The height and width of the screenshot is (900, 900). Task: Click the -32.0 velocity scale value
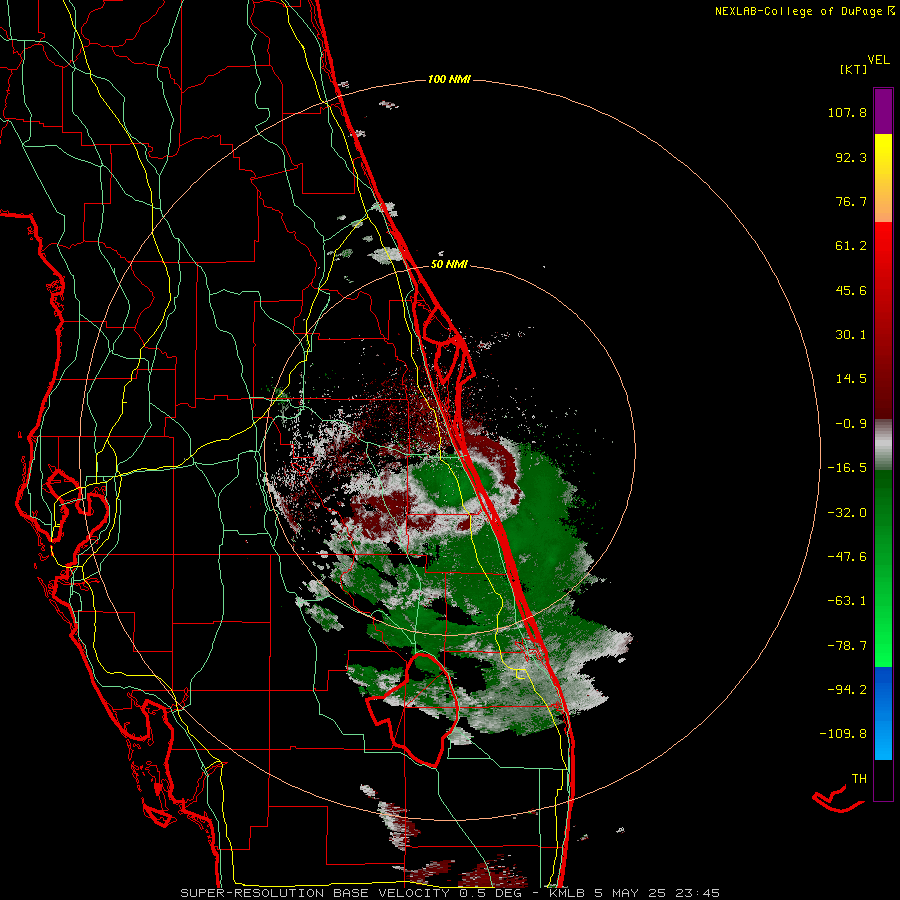click(847, 513)
